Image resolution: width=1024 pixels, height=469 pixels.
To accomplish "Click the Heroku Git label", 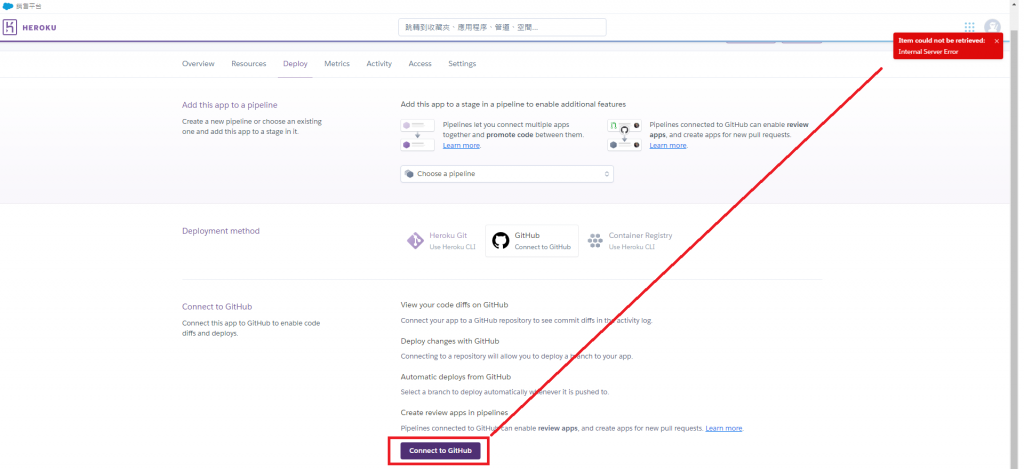I will click(448, 236).
